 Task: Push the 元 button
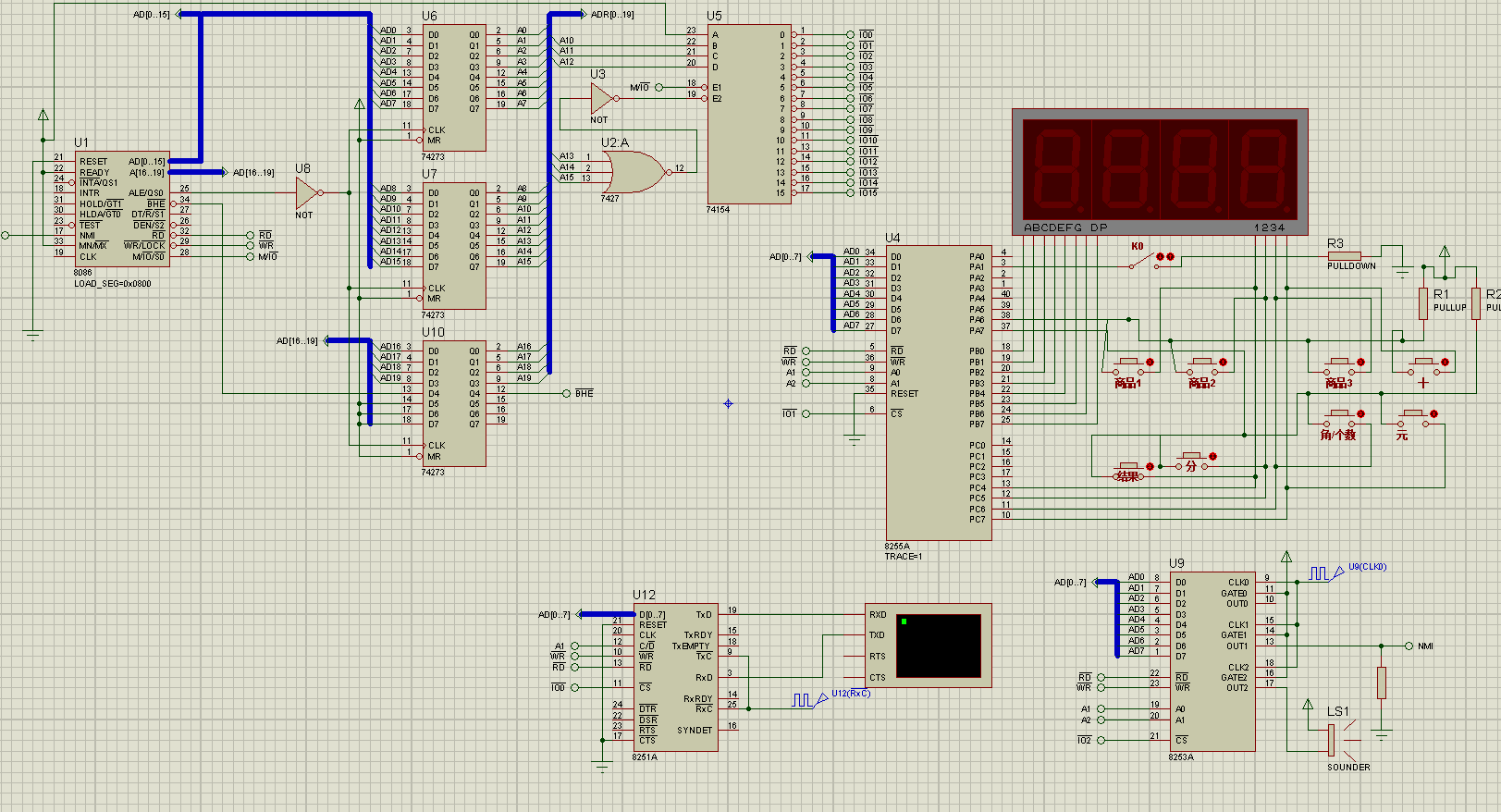tap(1413, 417)
